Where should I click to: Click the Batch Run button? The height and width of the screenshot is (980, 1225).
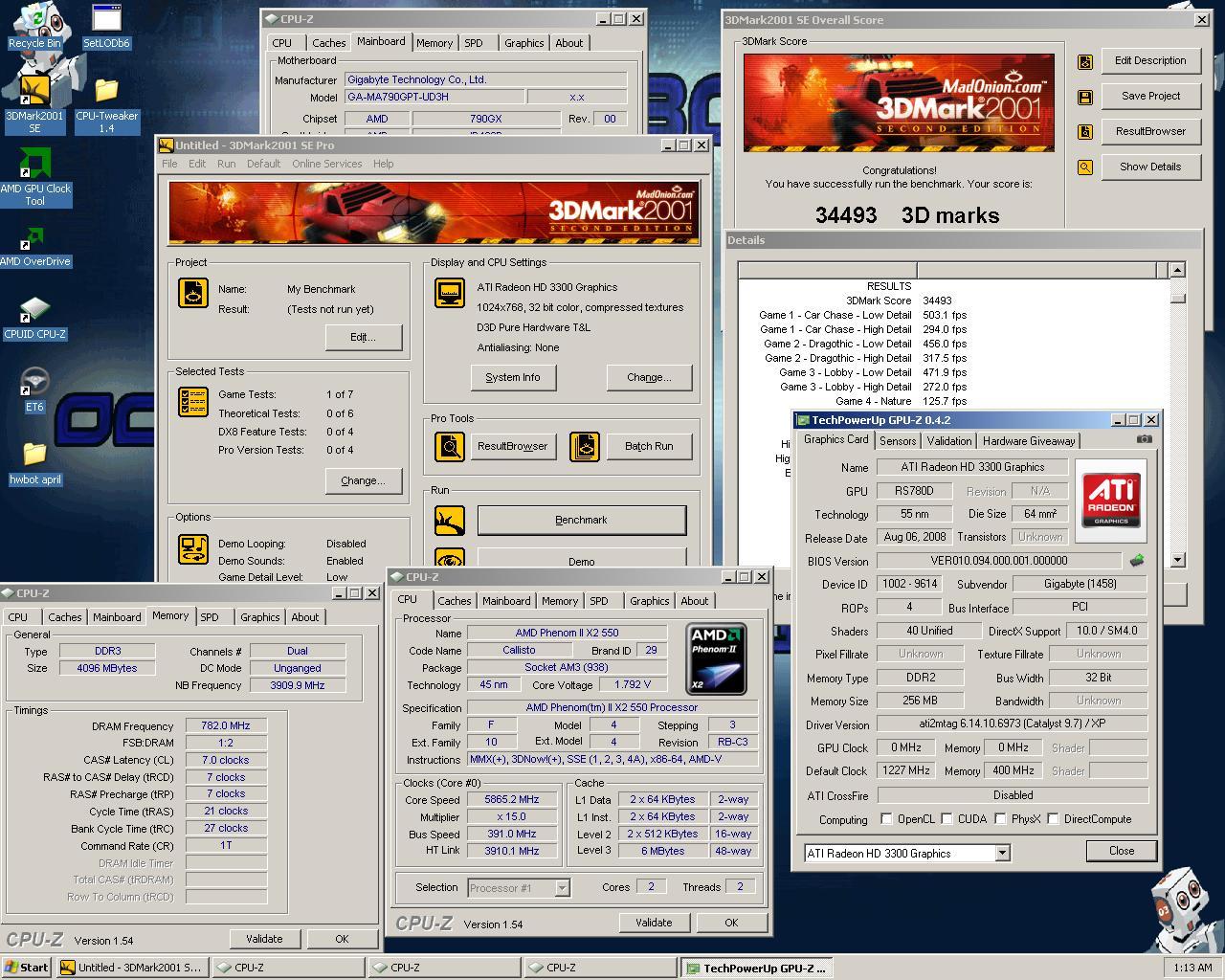pyautogui.click(x=649, y=446)
